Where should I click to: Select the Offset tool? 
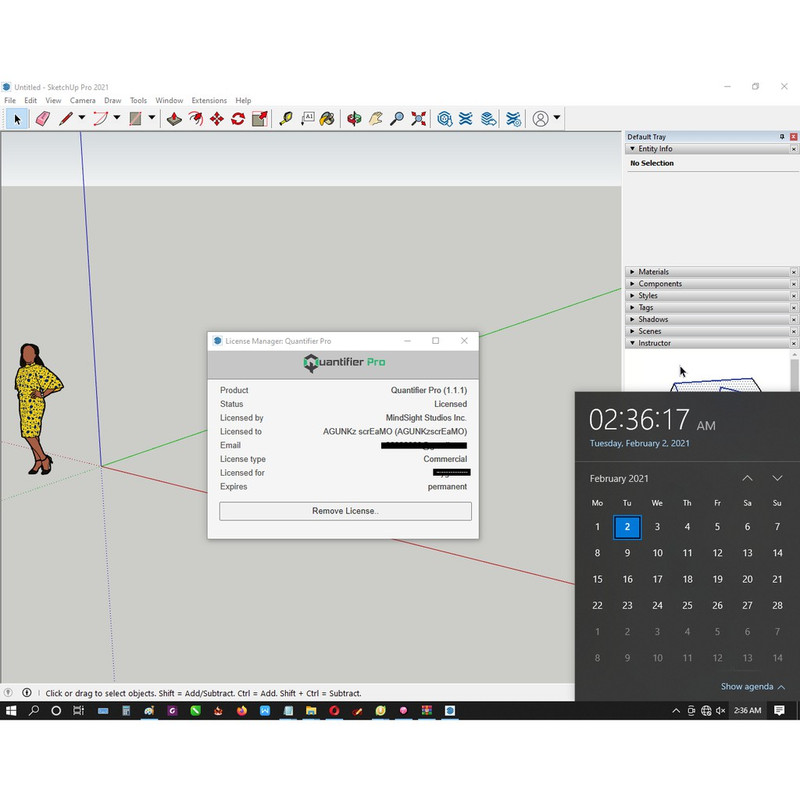click(x=195, y=119)
